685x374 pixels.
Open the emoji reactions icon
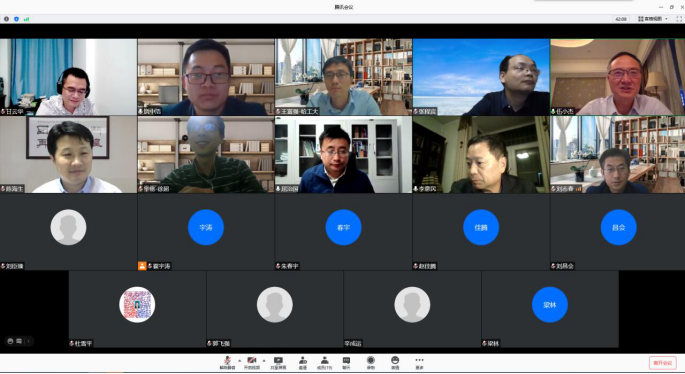coord(395,362)
